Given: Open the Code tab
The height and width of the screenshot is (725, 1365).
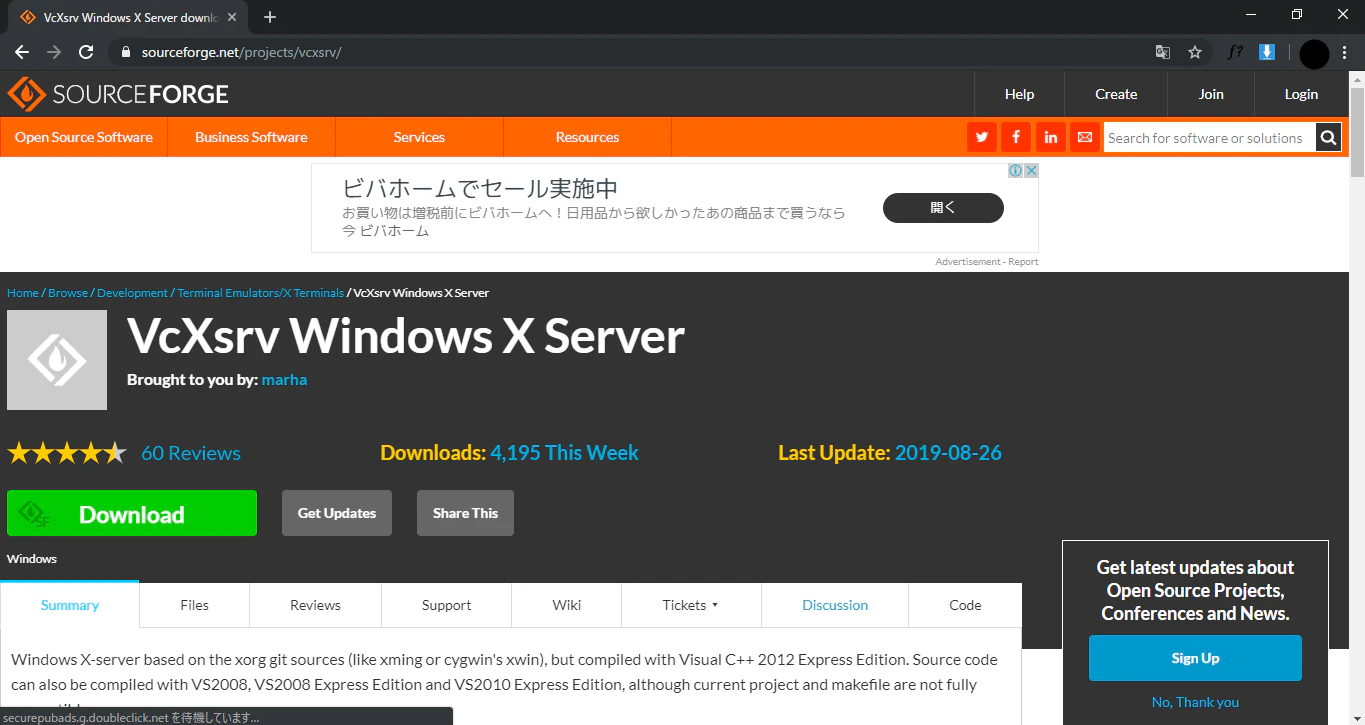Looking at the screenshot, I should click(x=965, y=605).
